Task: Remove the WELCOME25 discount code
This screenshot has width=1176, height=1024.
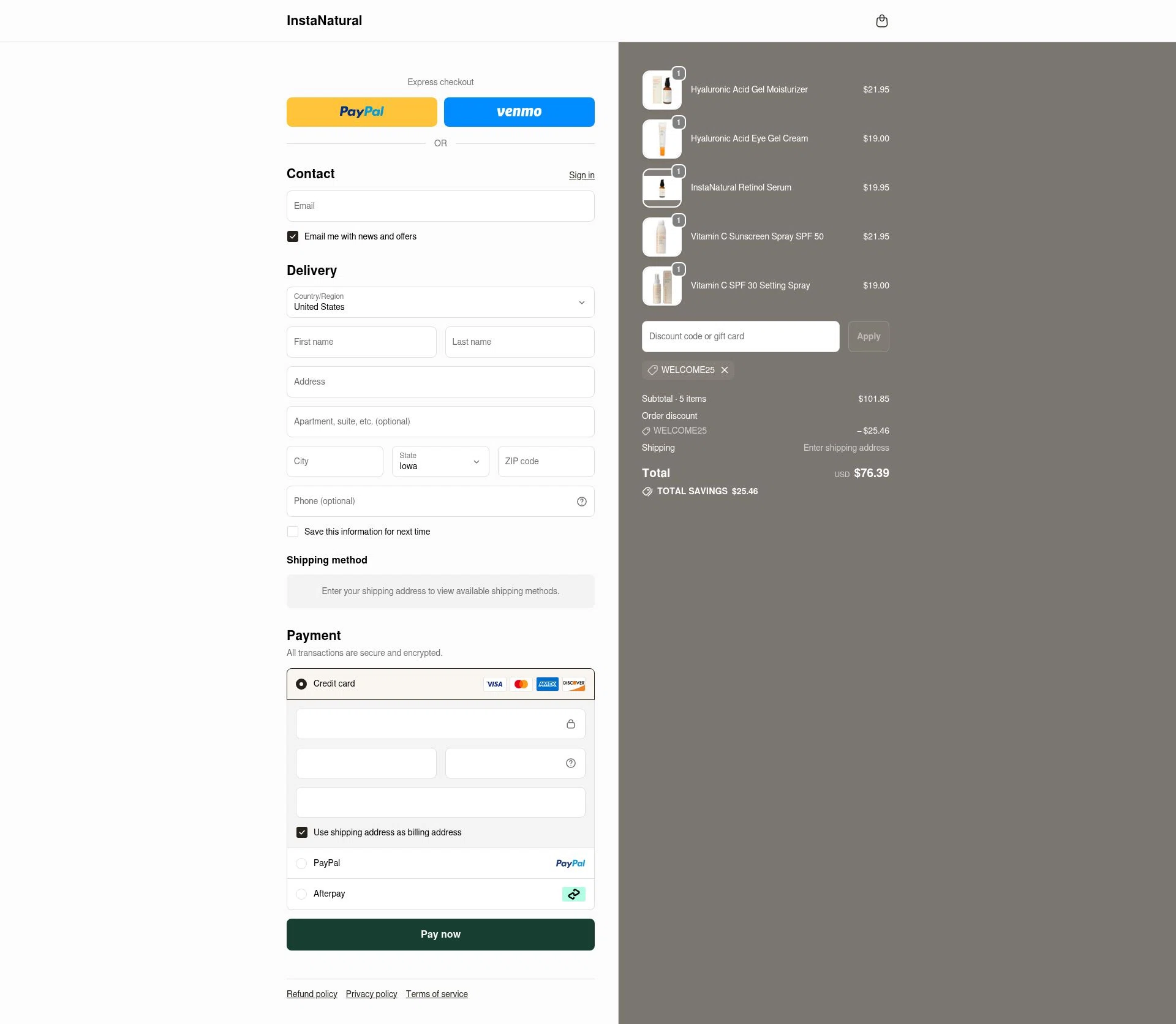Action: click(x=724, y=370)
